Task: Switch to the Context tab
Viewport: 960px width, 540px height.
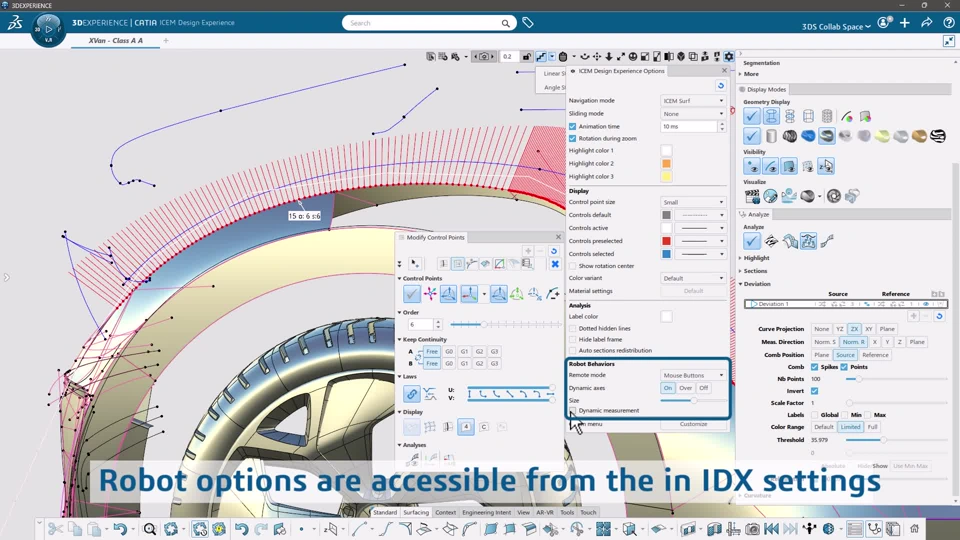Action: click(445, 512)
